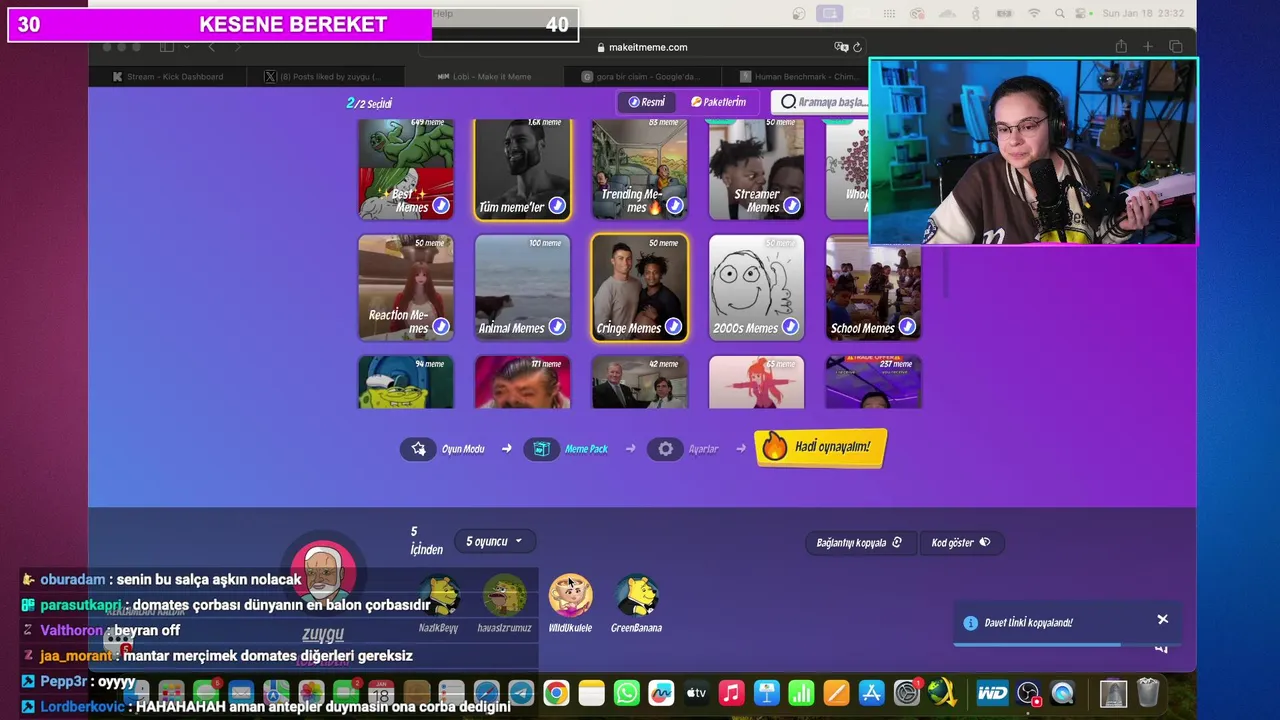
Task: Open the gora bir cisim Google tab
Action: pos(643,77)
